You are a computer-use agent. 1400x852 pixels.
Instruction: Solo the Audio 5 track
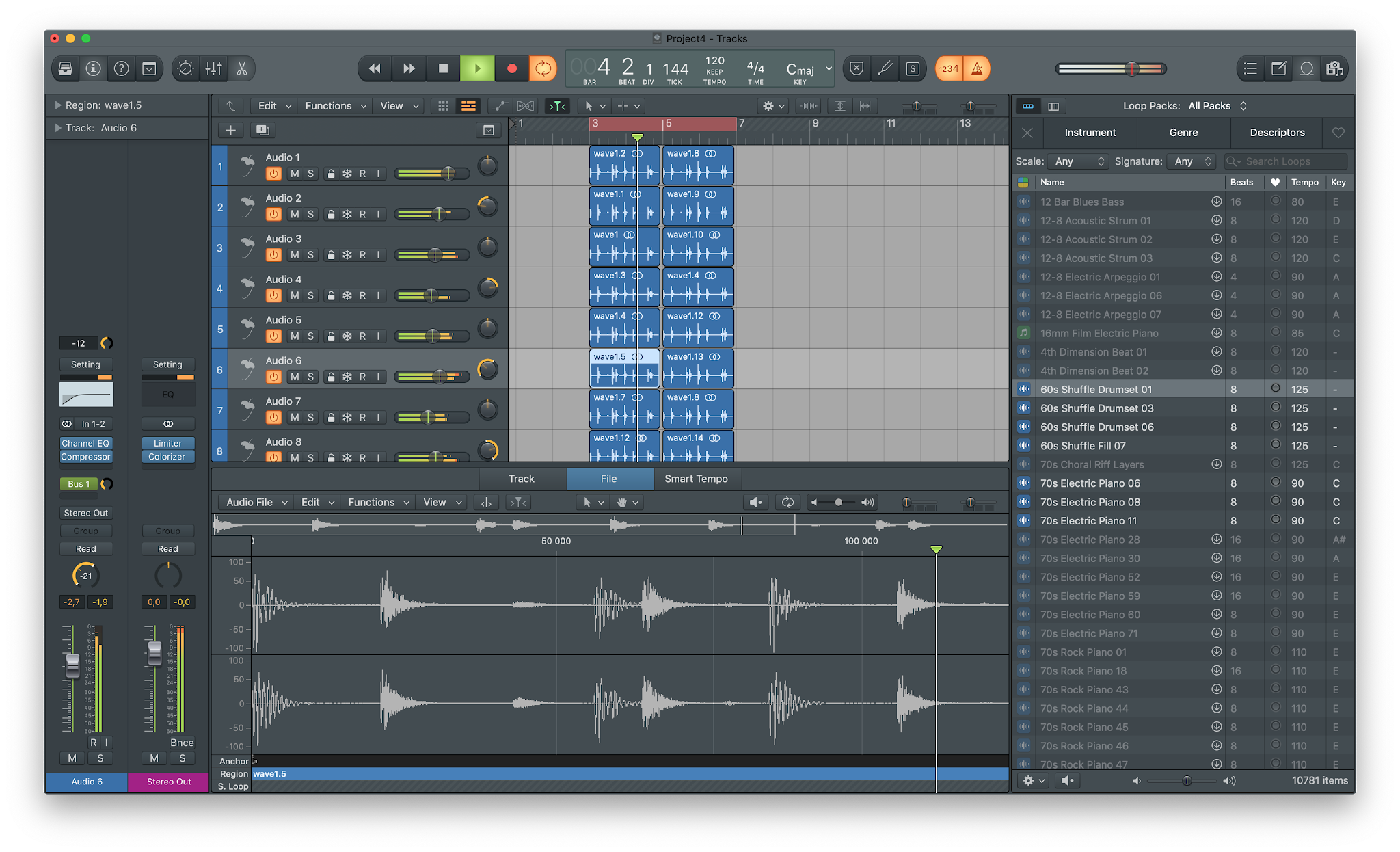point(310,336)
